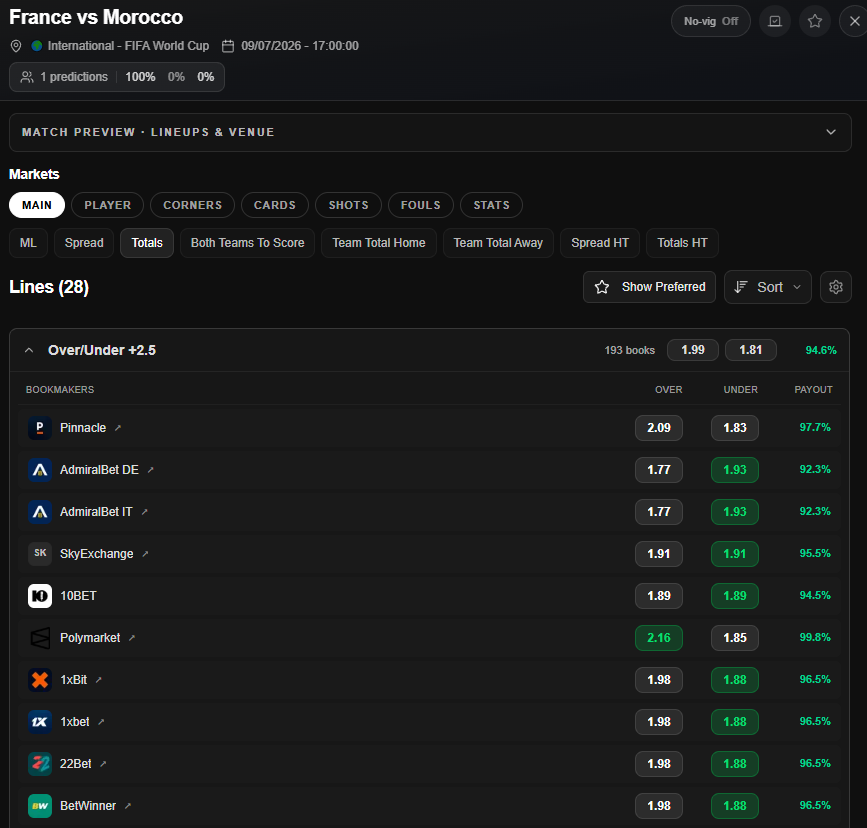Choose the ML market
This screenshot has width=867, height=828.
[x=28, y=243]
